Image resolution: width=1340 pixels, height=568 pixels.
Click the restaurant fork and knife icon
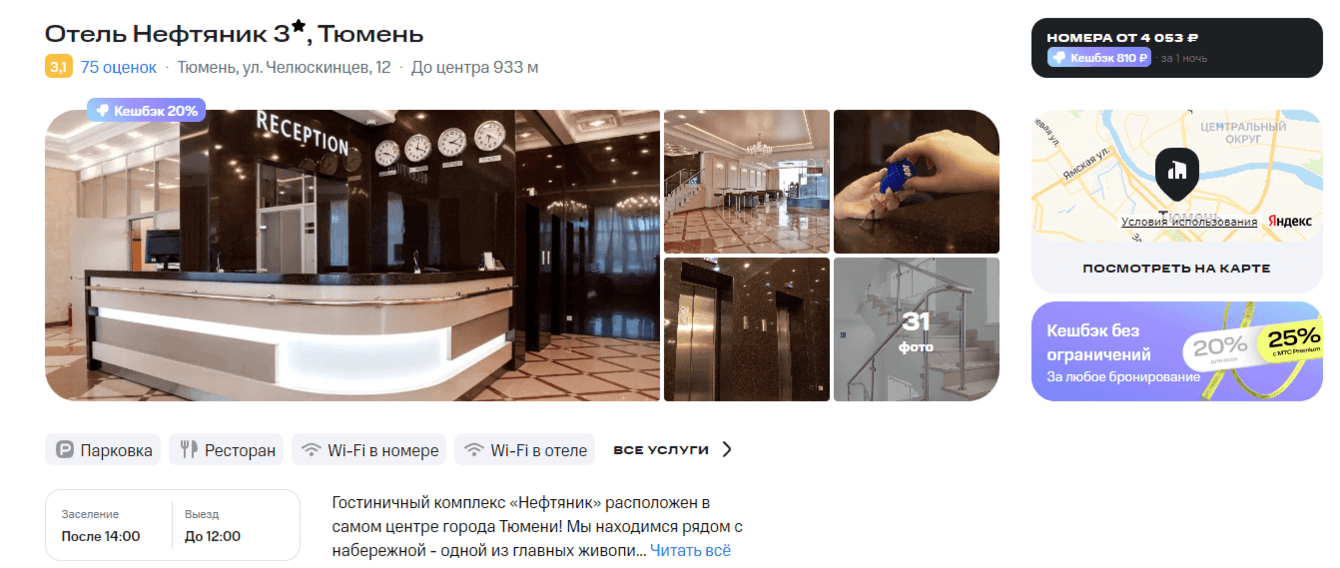[x=189, y=450]
